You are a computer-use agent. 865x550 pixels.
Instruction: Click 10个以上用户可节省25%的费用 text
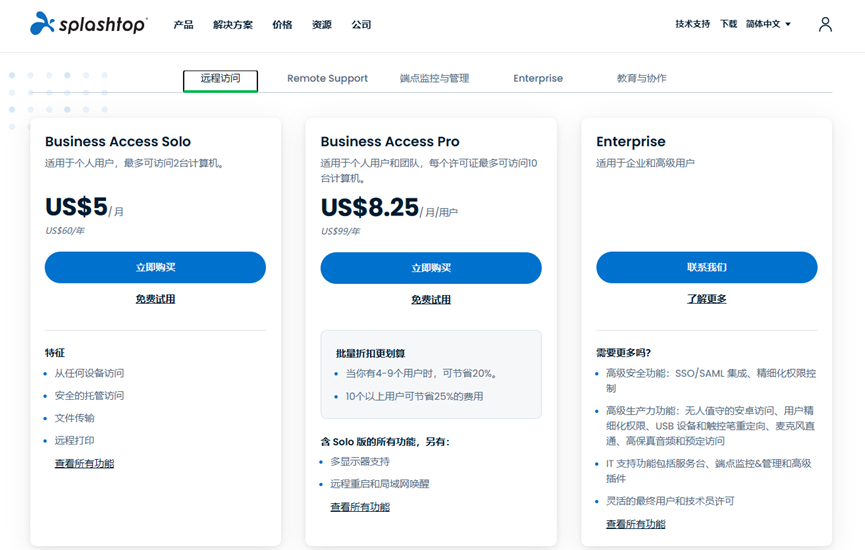coord(414,397)
